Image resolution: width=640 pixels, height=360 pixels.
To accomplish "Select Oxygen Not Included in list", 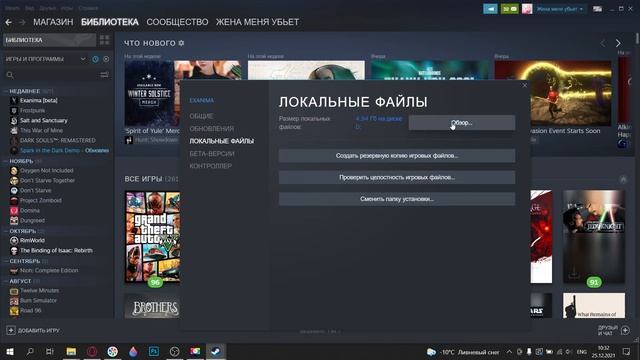I will 47,171.
